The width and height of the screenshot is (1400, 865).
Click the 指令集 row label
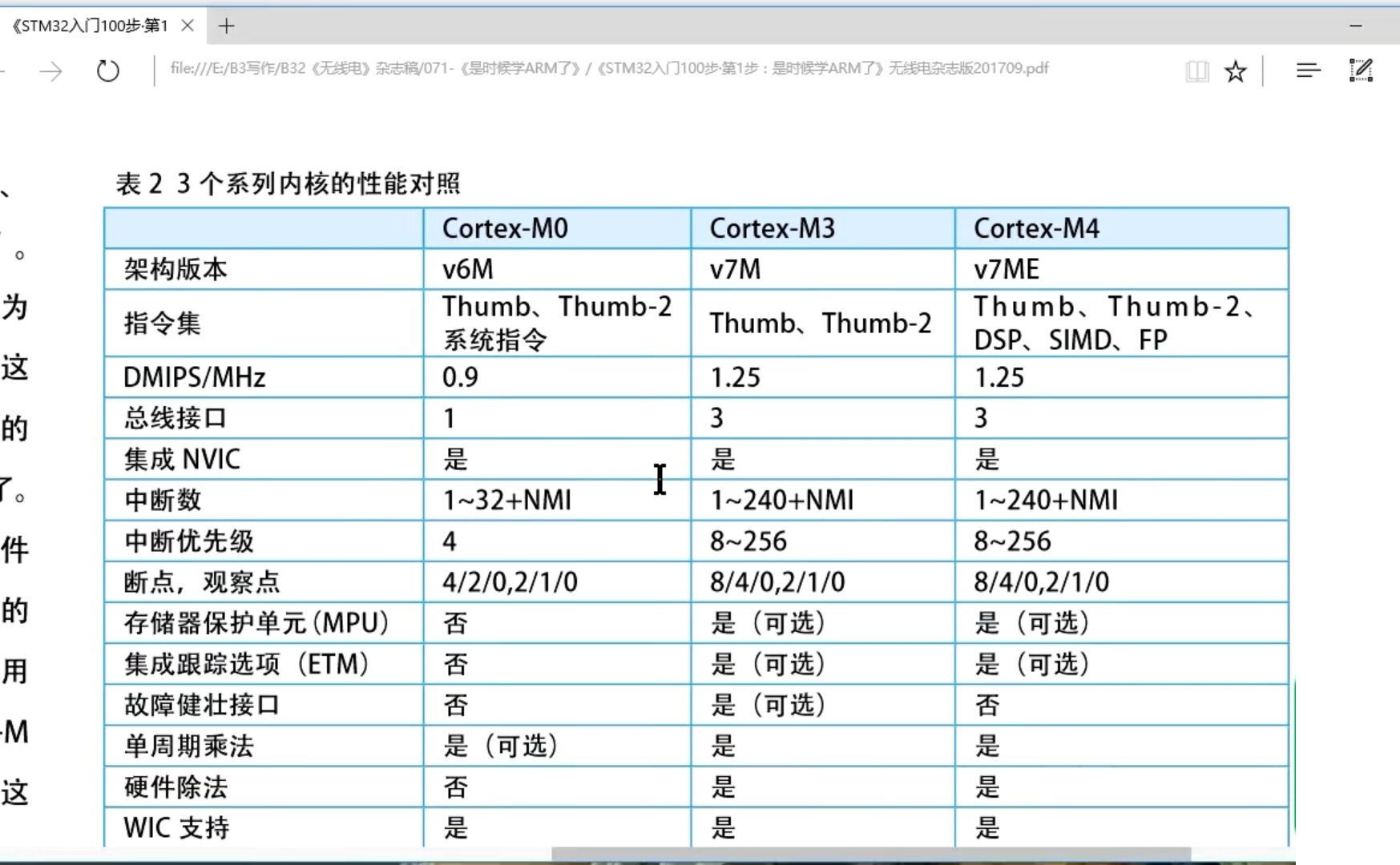(162, 323)
